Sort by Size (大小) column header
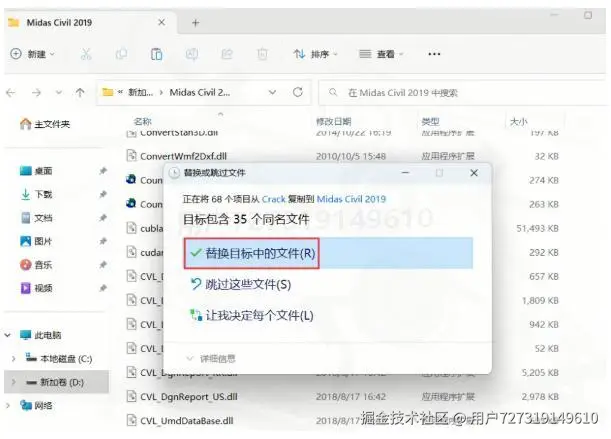 (x=518, y=122)
